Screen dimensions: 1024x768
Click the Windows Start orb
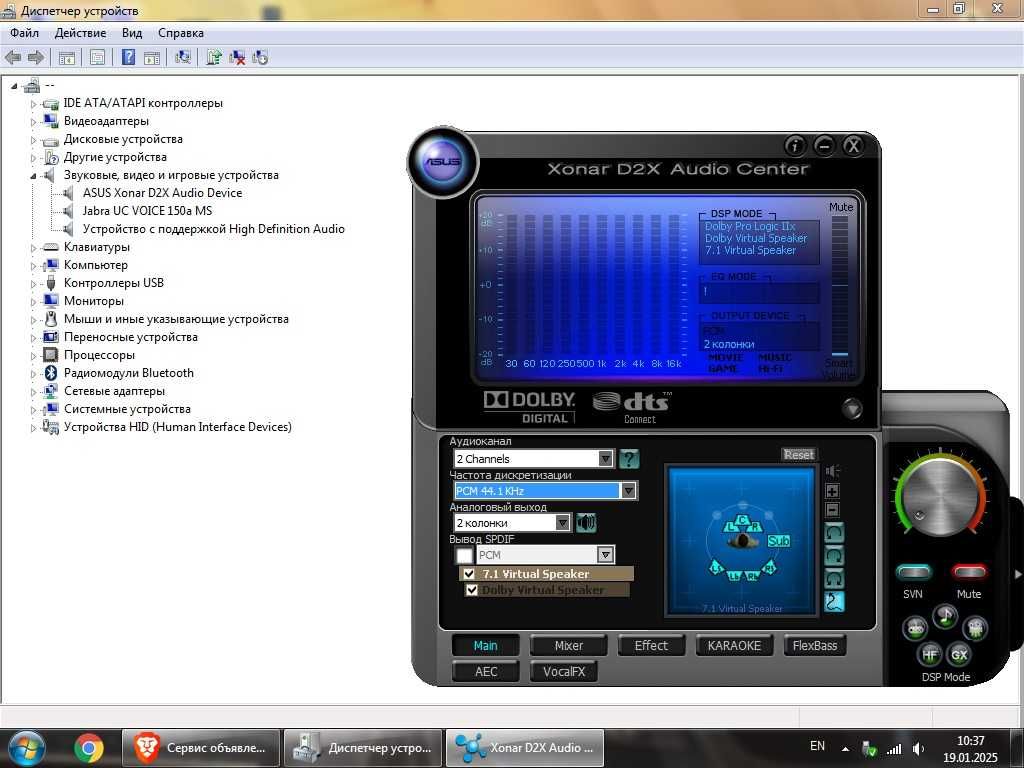(26, 748)
